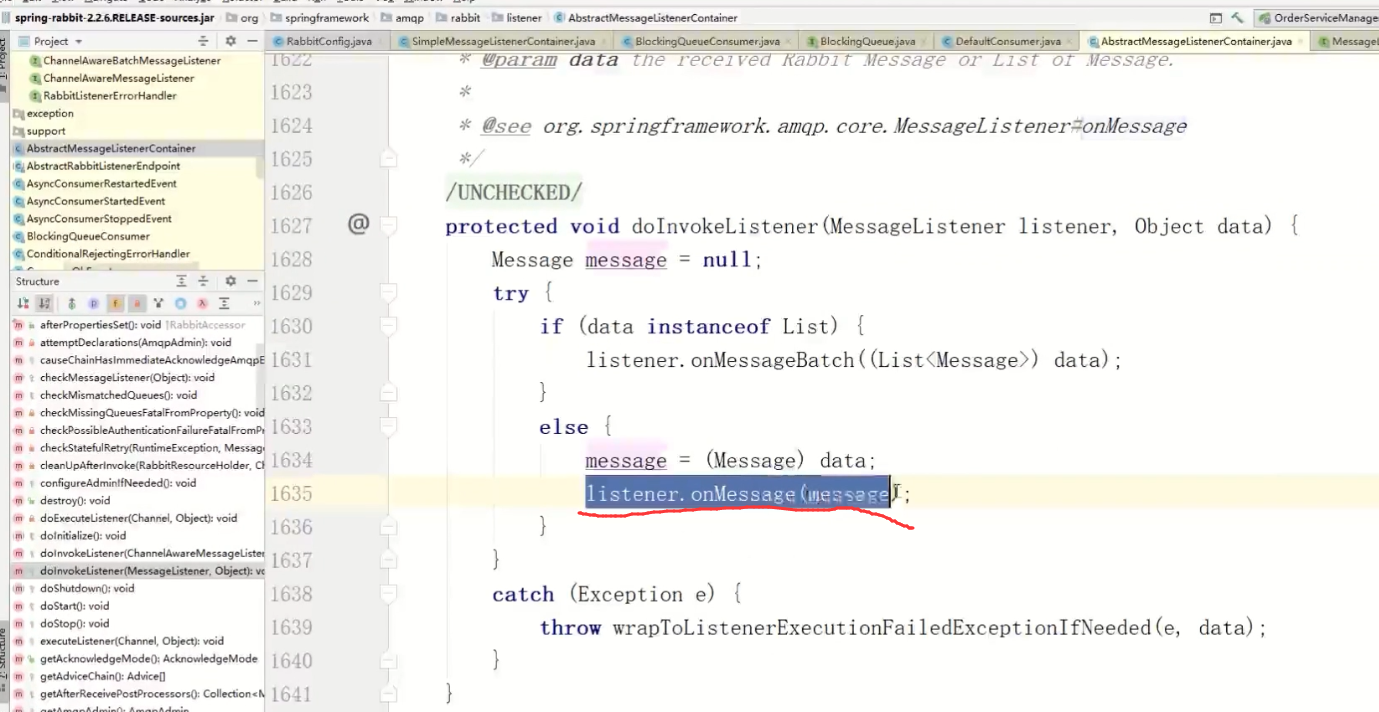Image resolution: width=1379 pixels, height=712 pixels.
Task: Select doInvokeListener(MessageListener, Object) in Structure
Action: (x=136, y=571)
